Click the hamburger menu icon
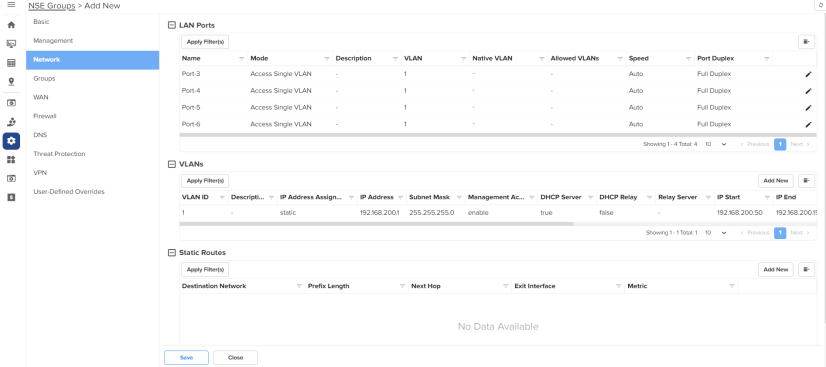 (11, 5)
